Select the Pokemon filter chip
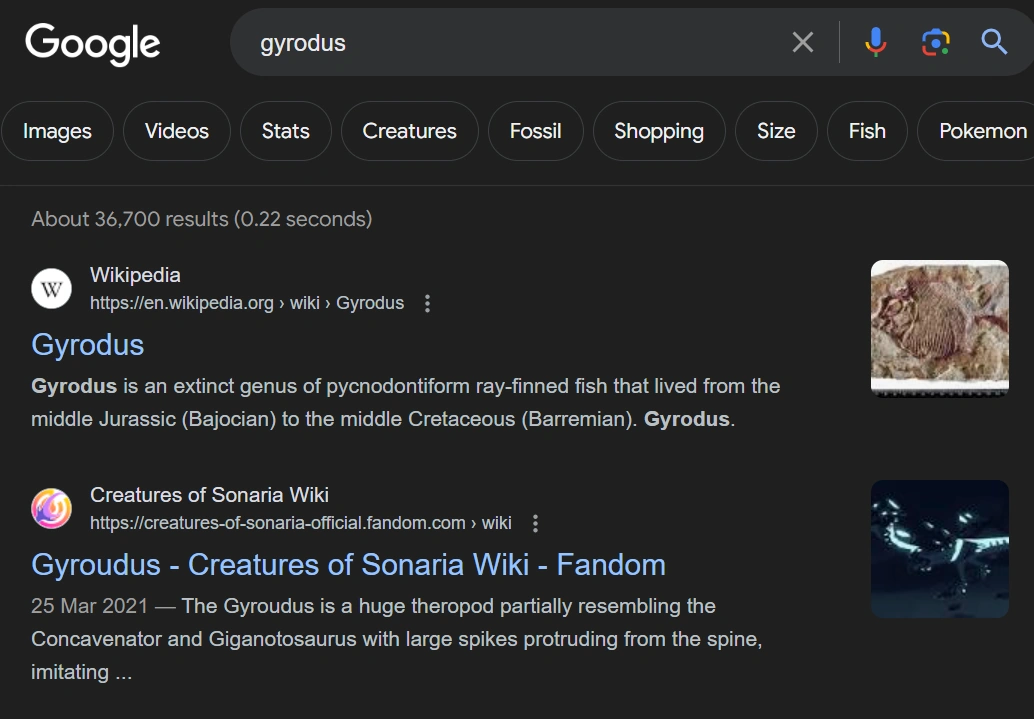Screen dimensions: 1034x719 coord(983,131)
